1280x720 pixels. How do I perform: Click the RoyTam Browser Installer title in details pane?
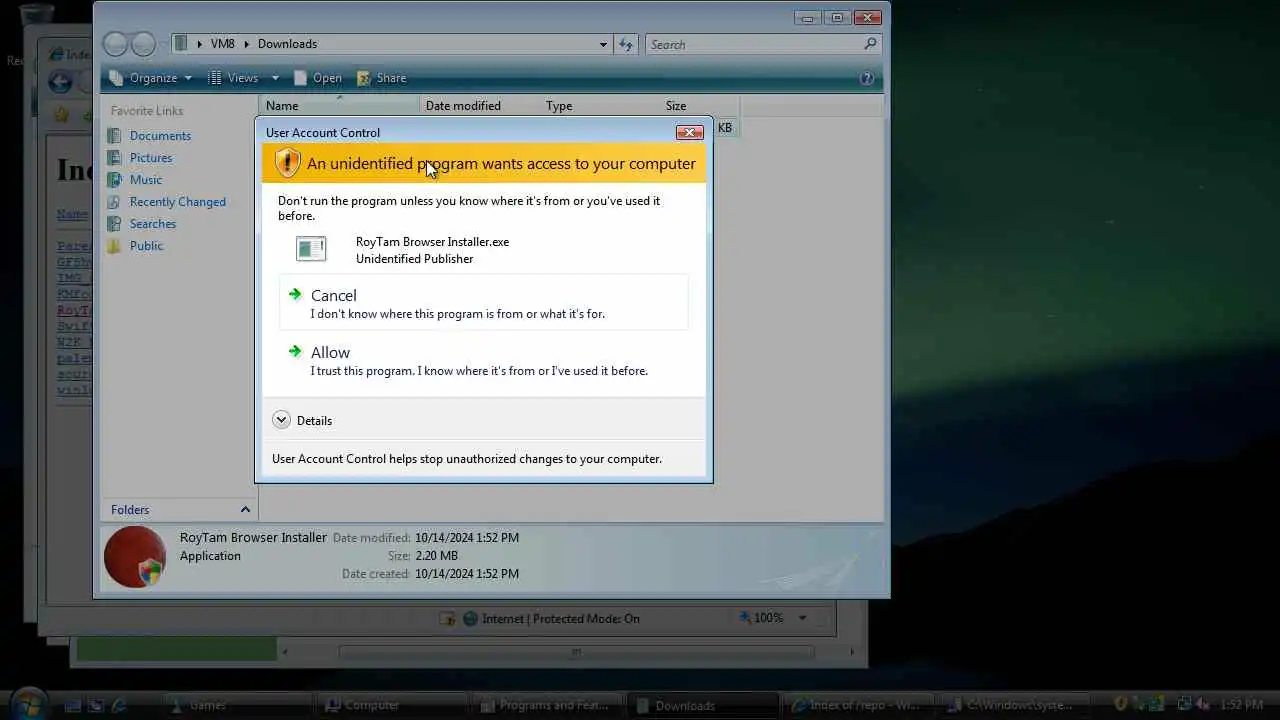(253, 538)
